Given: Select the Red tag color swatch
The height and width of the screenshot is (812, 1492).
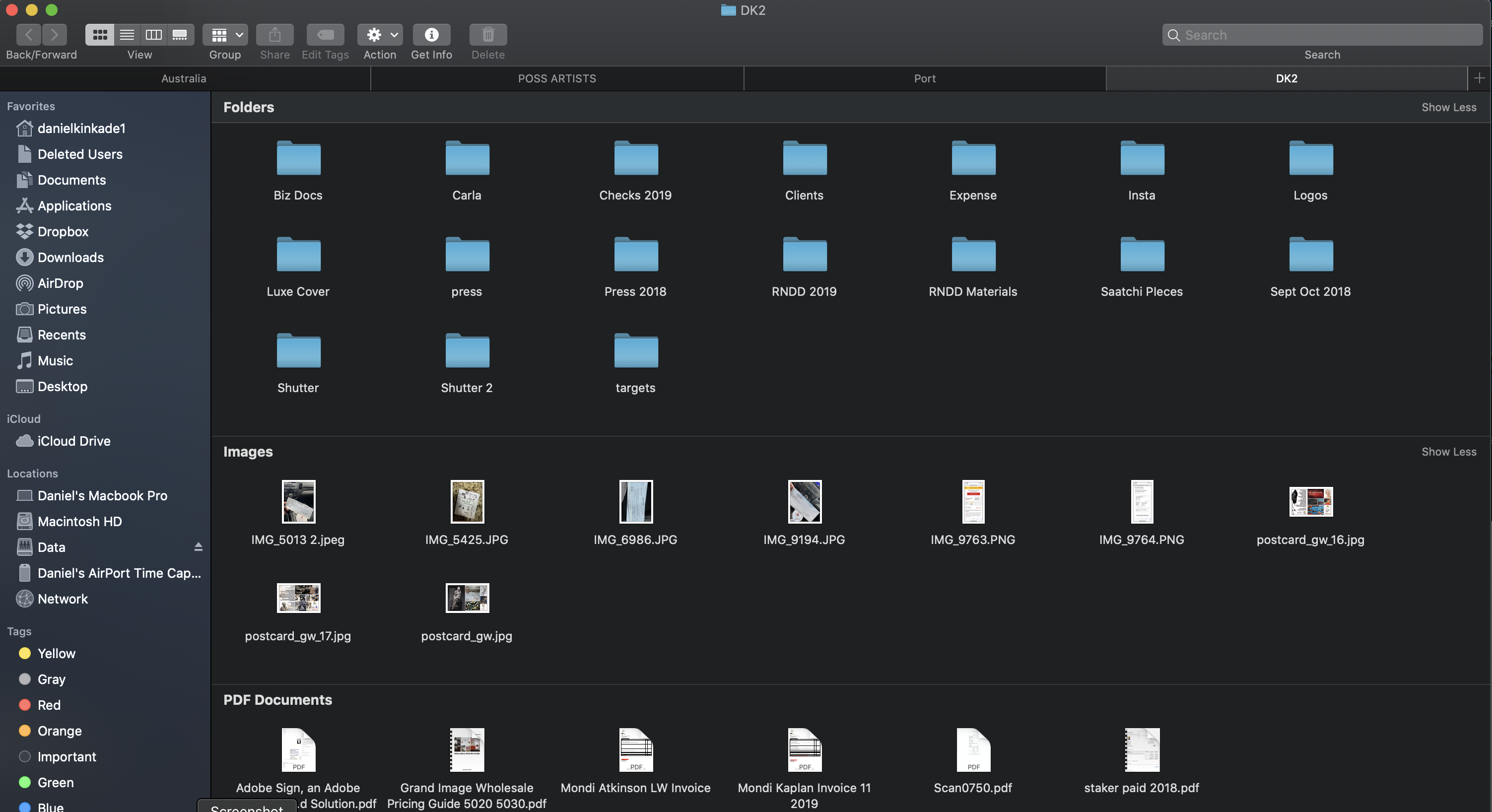Looking at the screenshot, I should pos(25,705).
